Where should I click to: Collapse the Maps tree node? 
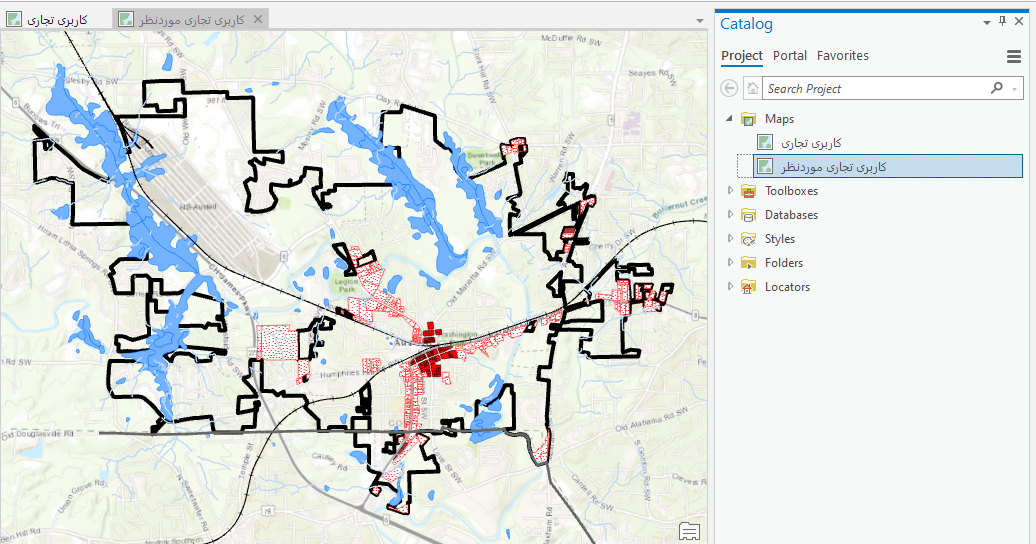pos(730,119)
